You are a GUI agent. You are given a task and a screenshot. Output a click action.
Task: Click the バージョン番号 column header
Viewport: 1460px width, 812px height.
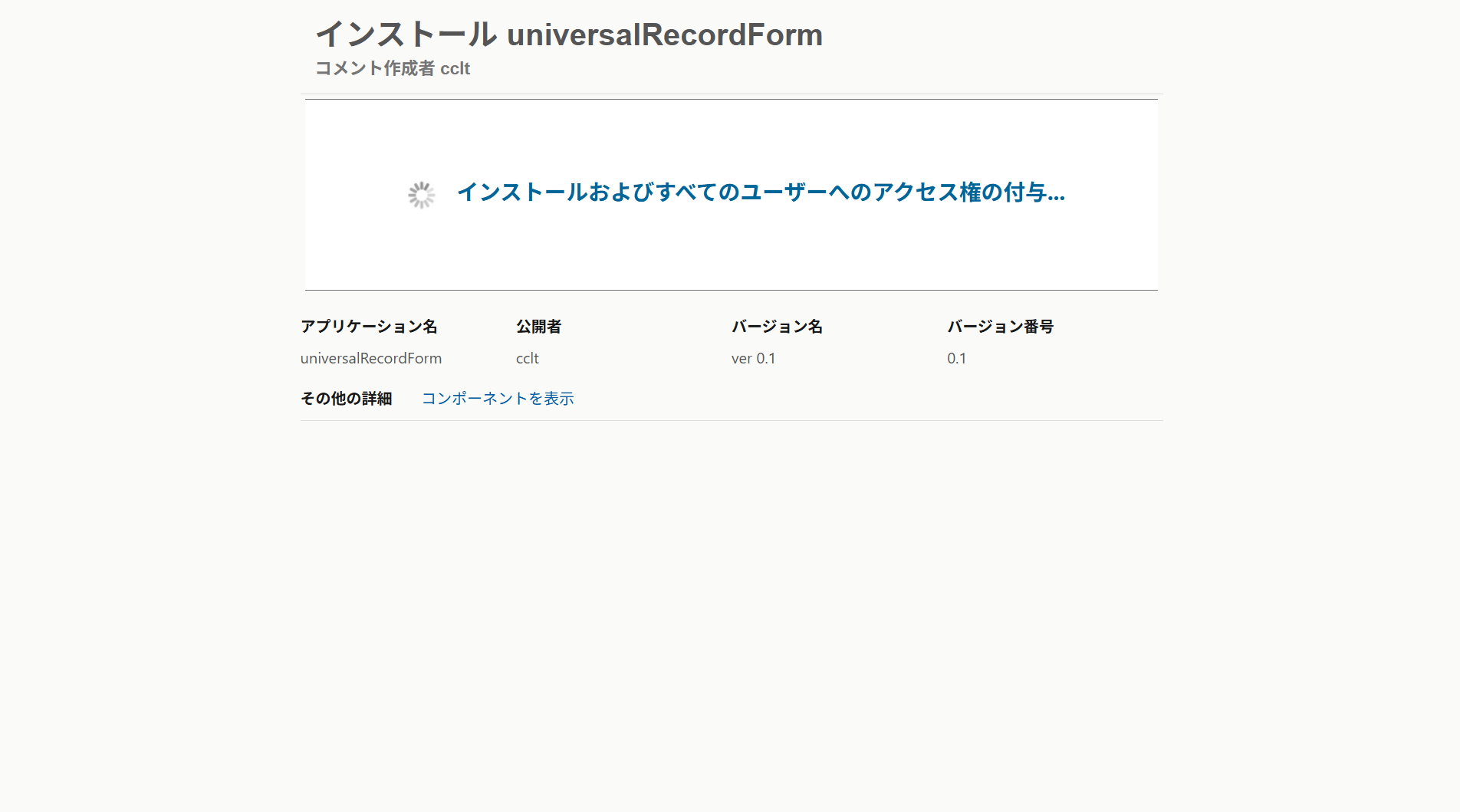1001,326
